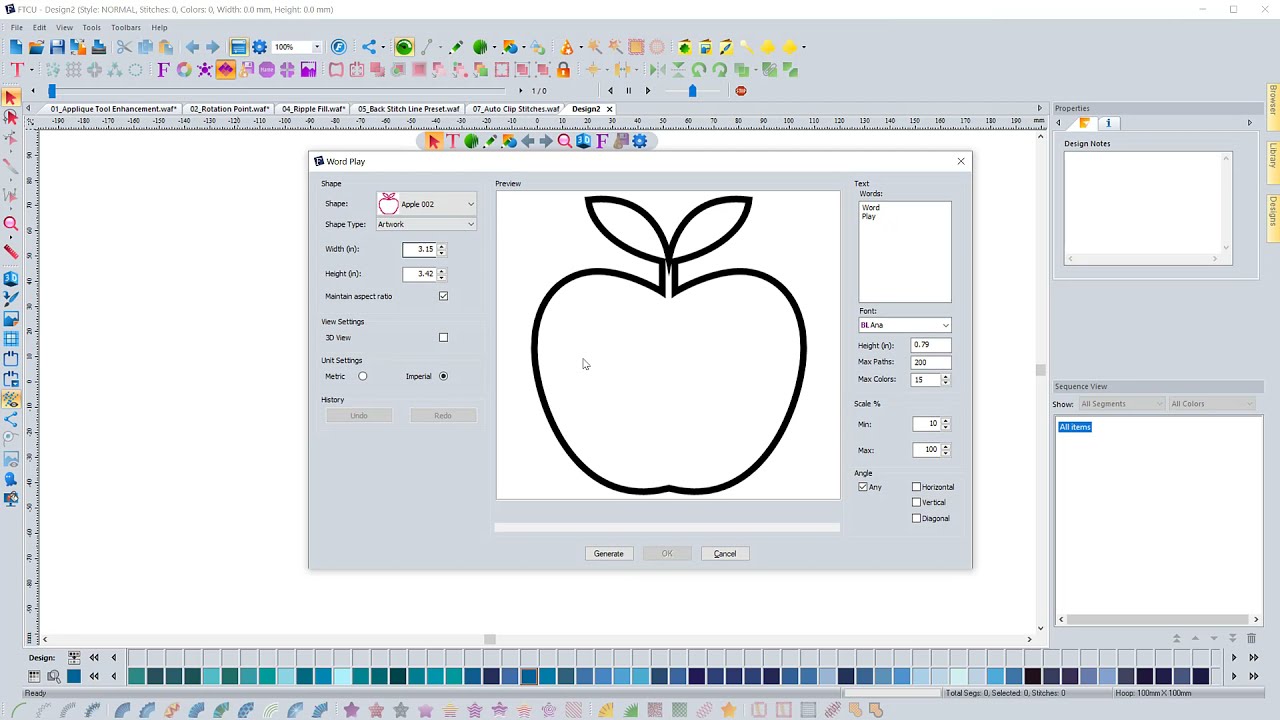Check the Horizontal angle checkbox

tap(916, 487)
